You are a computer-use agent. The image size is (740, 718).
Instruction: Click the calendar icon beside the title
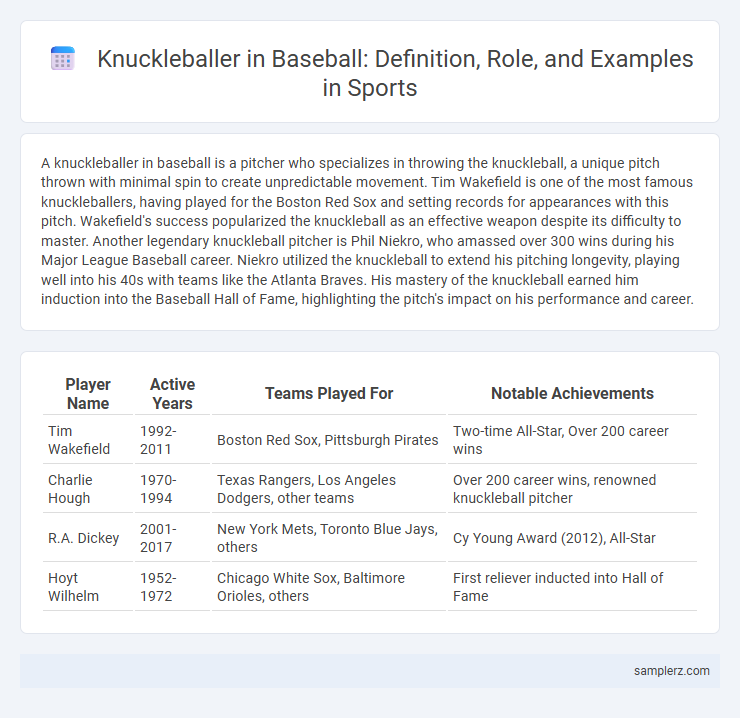[63, 59]
